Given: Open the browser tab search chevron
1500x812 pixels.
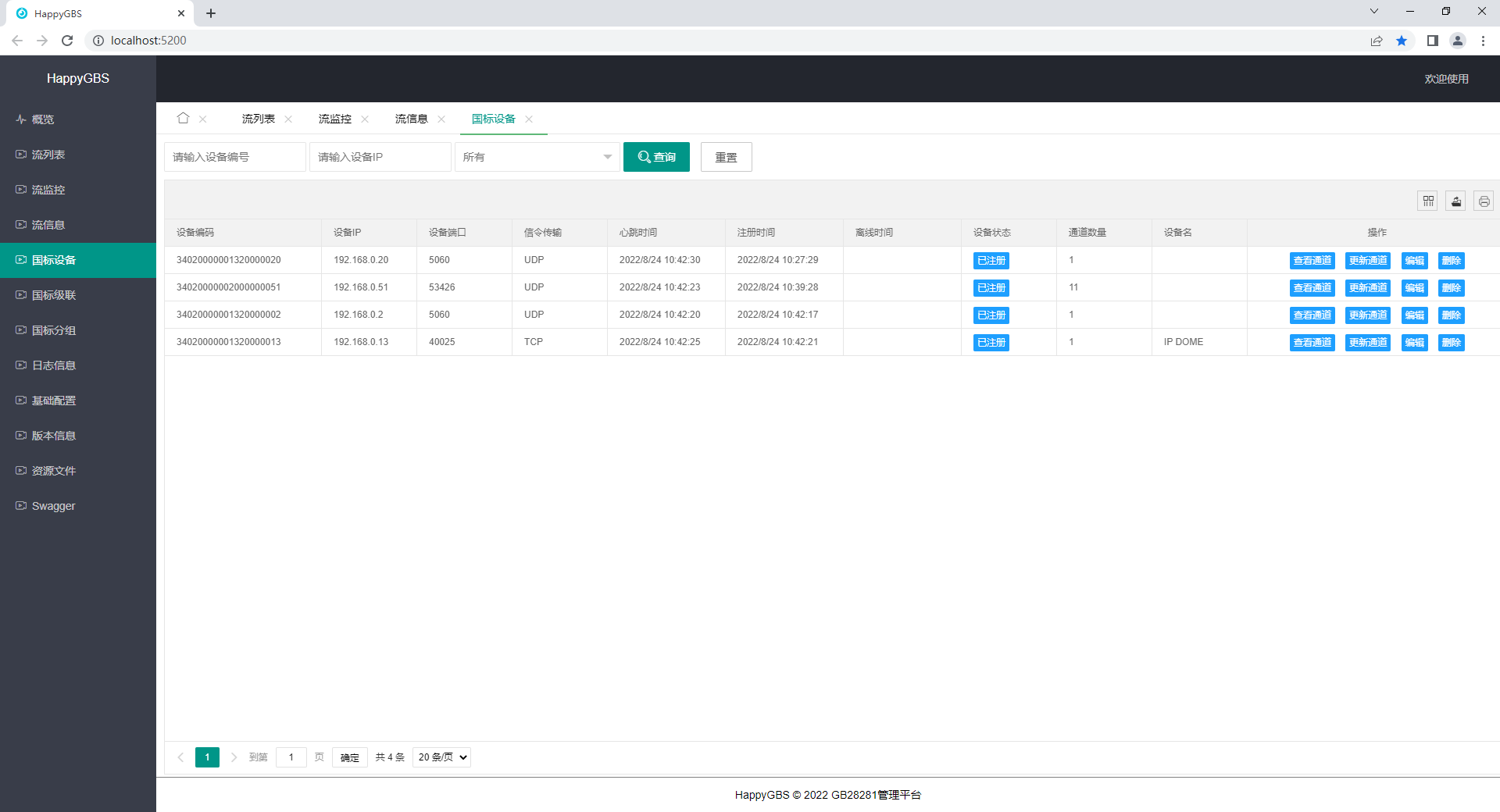Looking at the screenshot, I should [1373, 12].
